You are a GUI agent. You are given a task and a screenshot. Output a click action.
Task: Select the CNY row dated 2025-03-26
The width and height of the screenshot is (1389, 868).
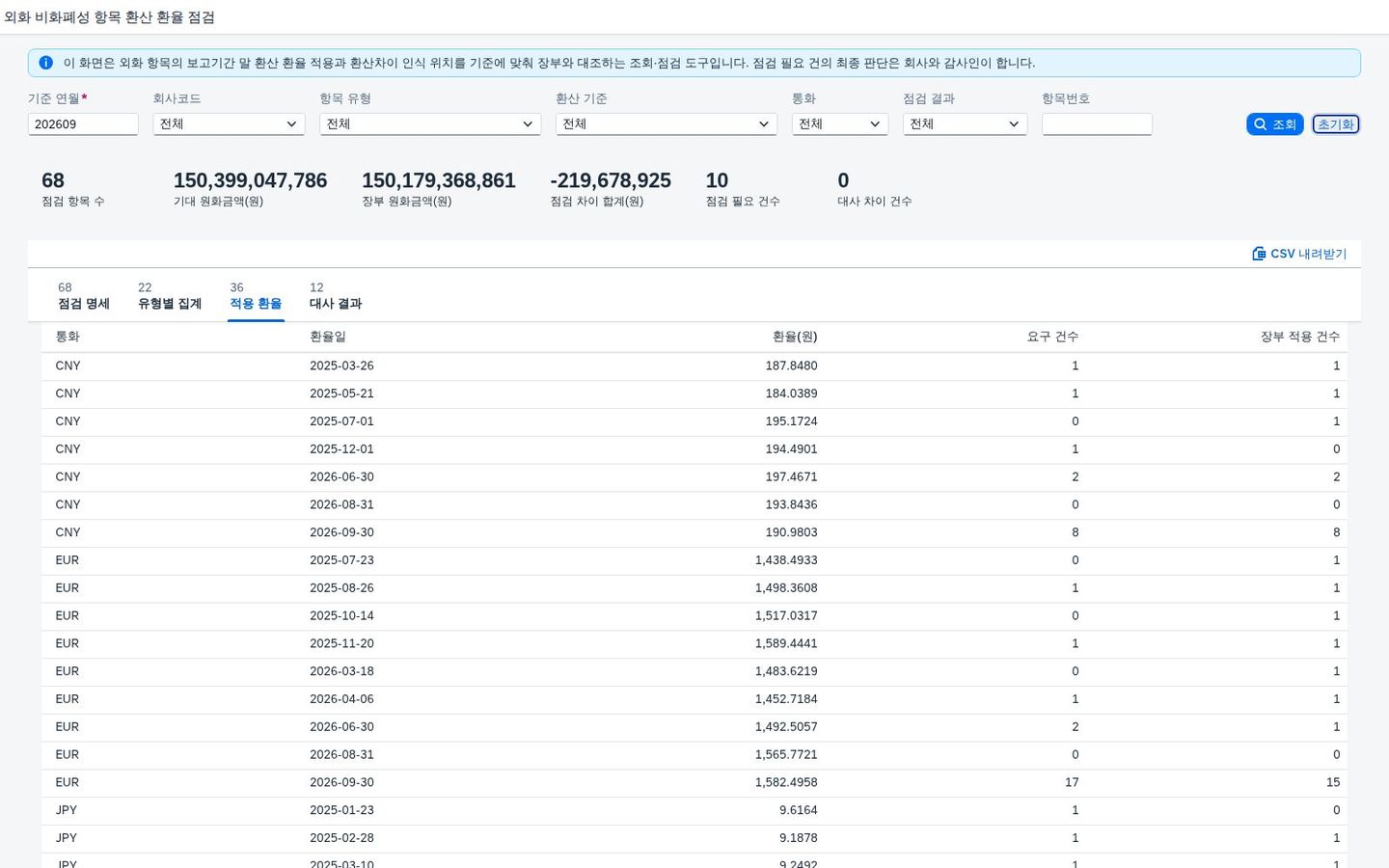click(x=694, y=366)
